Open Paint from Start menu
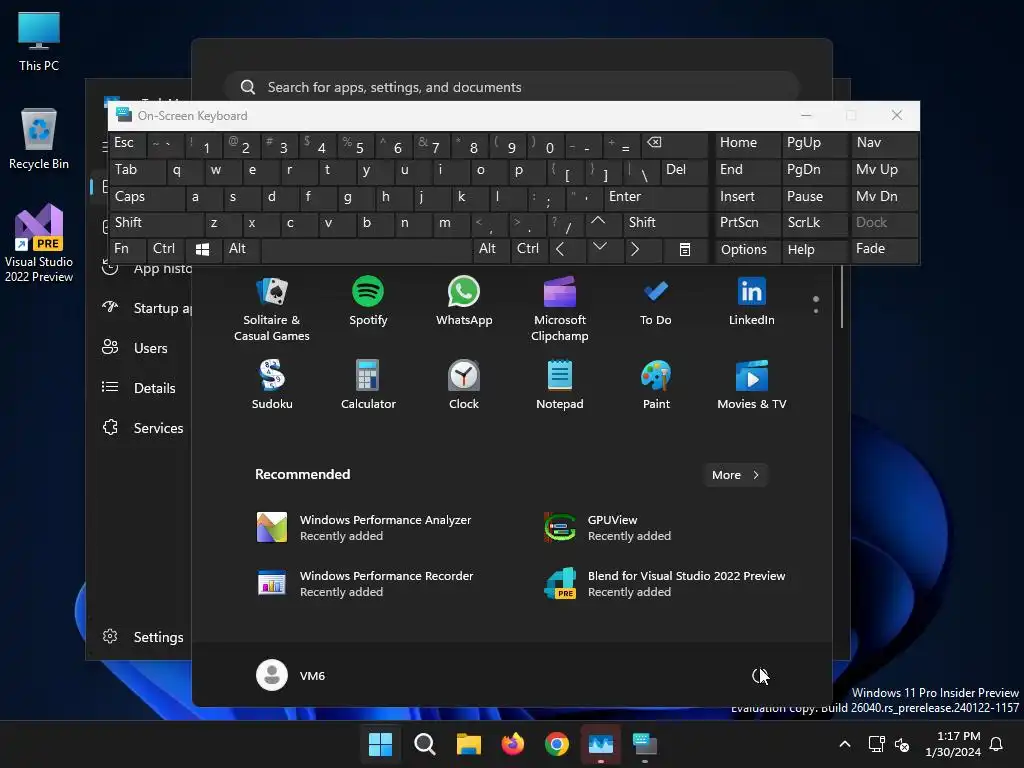The width and height of the screenshot is (1024, 768). pos(656,385)
